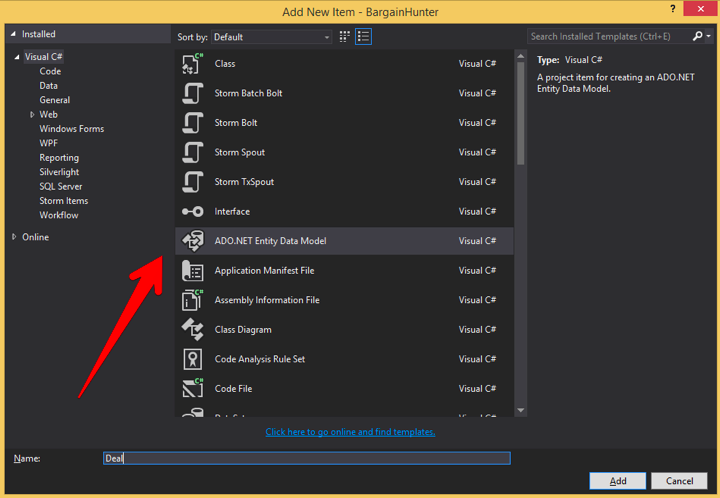Click the template list scrollbar thumb
Screen dimensions: 720x498
520,113
